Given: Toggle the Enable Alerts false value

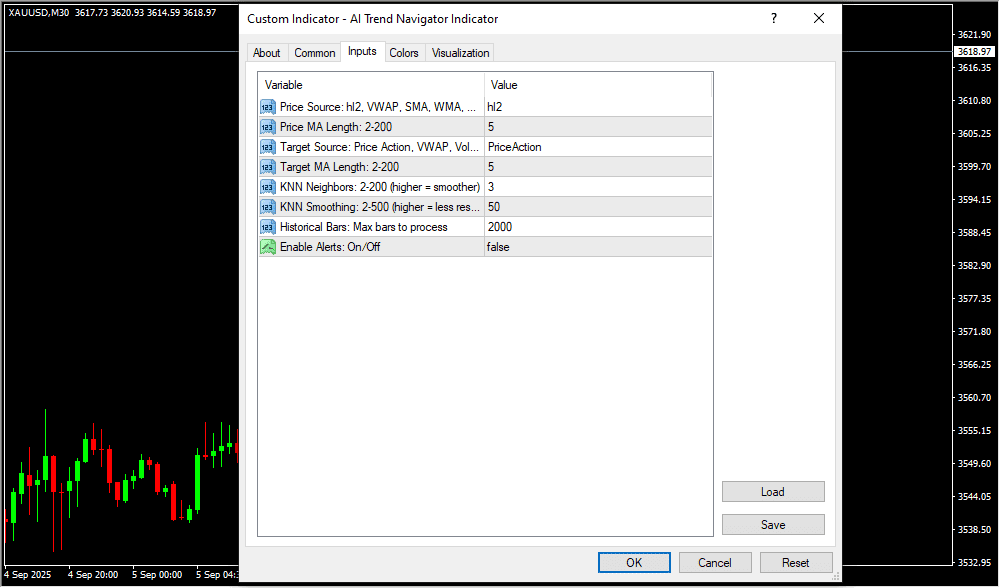Looking at the screenshot, I should 597,247.
